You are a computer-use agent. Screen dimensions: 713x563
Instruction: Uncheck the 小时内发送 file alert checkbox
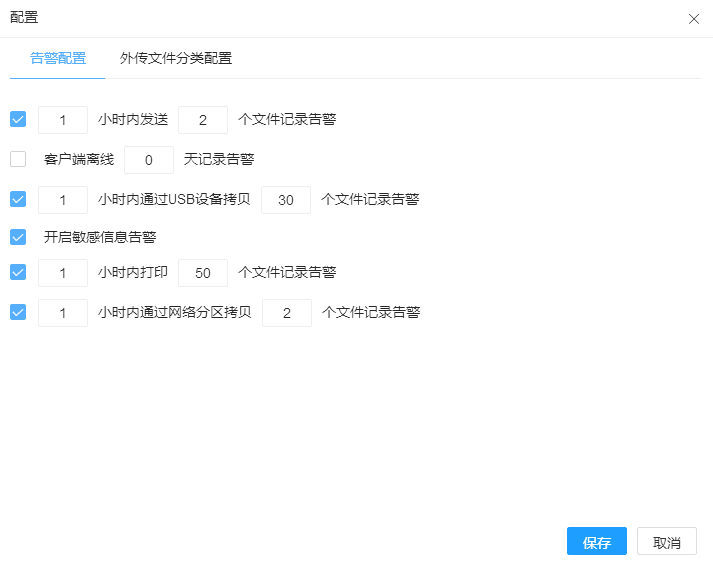click(18, 120)
